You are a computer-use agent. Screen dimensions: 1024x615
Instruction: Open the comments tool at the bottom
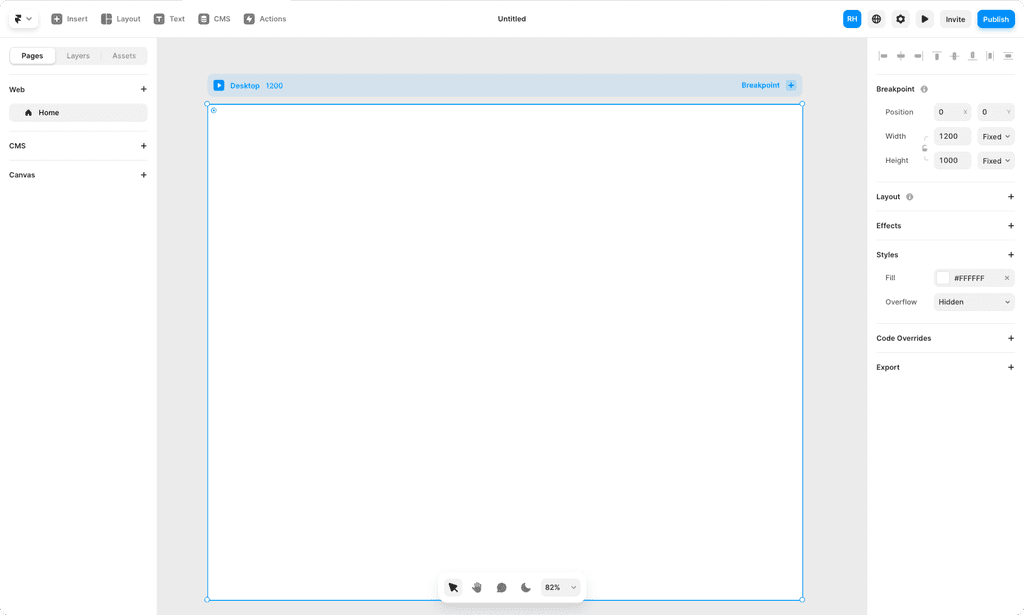coord(501,587)
